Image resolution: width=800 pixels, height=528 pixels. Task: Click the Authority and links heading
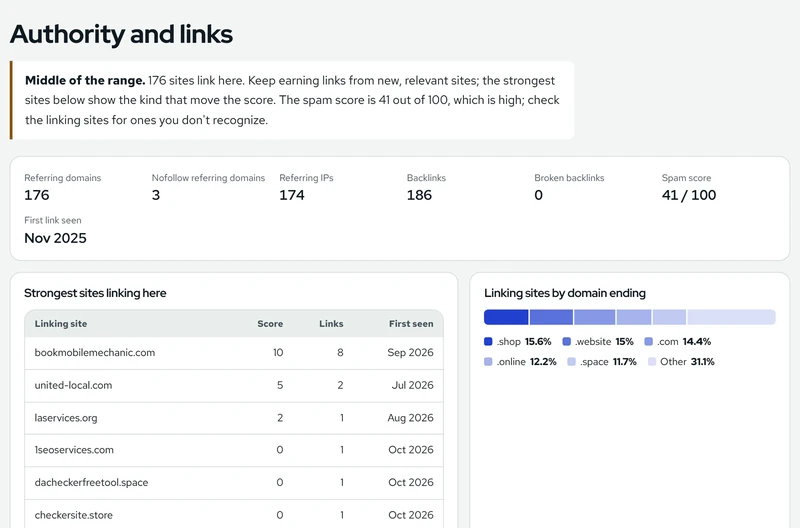(121, 34)
